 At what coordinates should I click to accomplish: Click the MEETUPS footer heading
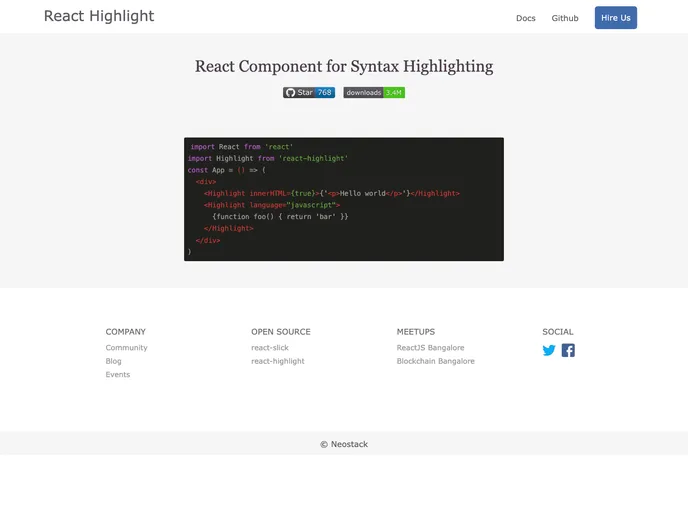point(416,332)
